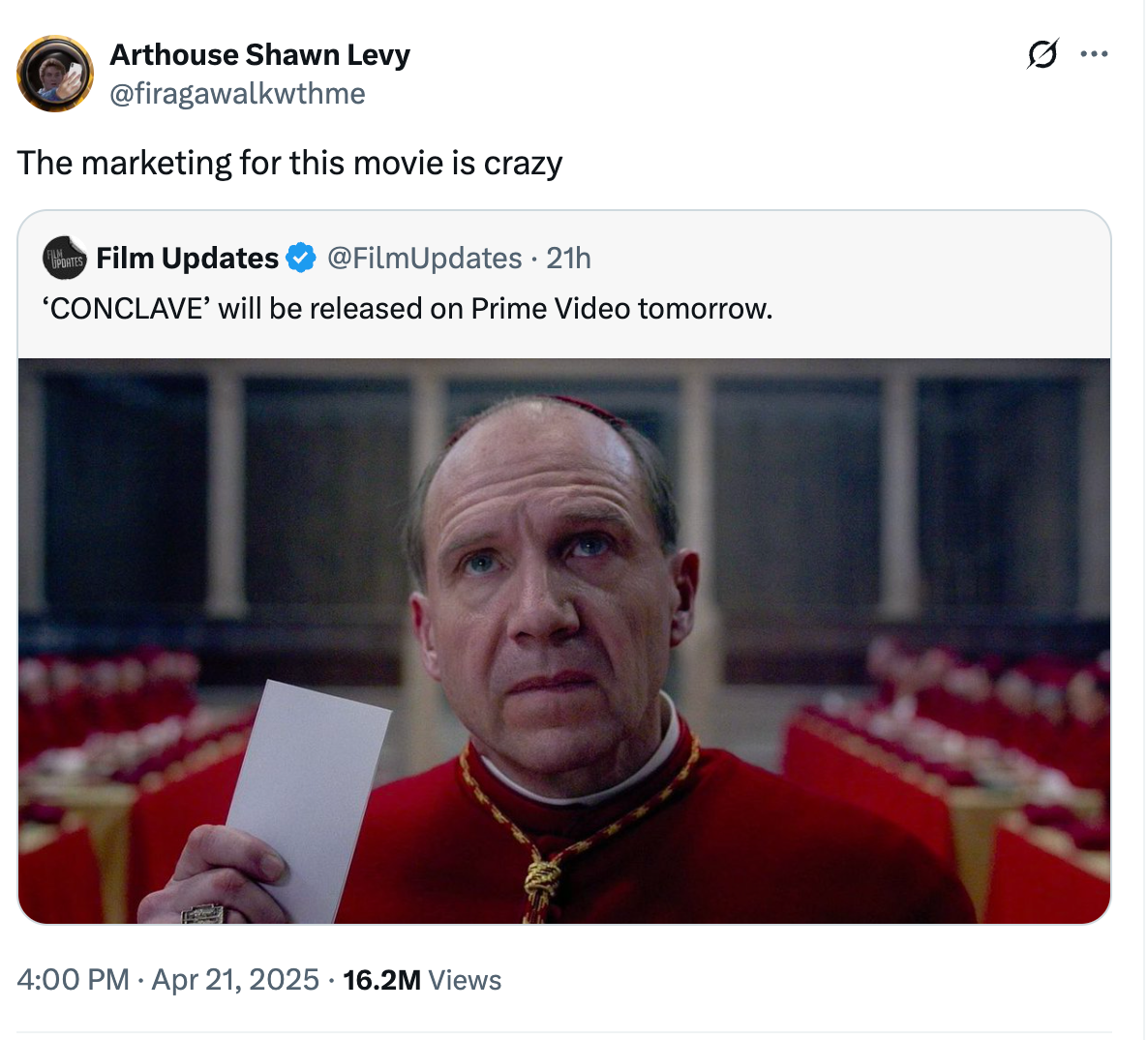Open the more options (···) menu
This screenshot has height=1040, width=1148.
tap(1094, 54)
